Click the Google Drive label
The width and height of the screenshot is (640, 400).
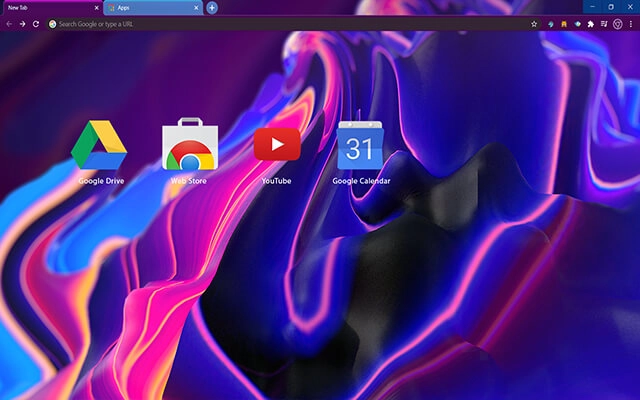[101, 181]
